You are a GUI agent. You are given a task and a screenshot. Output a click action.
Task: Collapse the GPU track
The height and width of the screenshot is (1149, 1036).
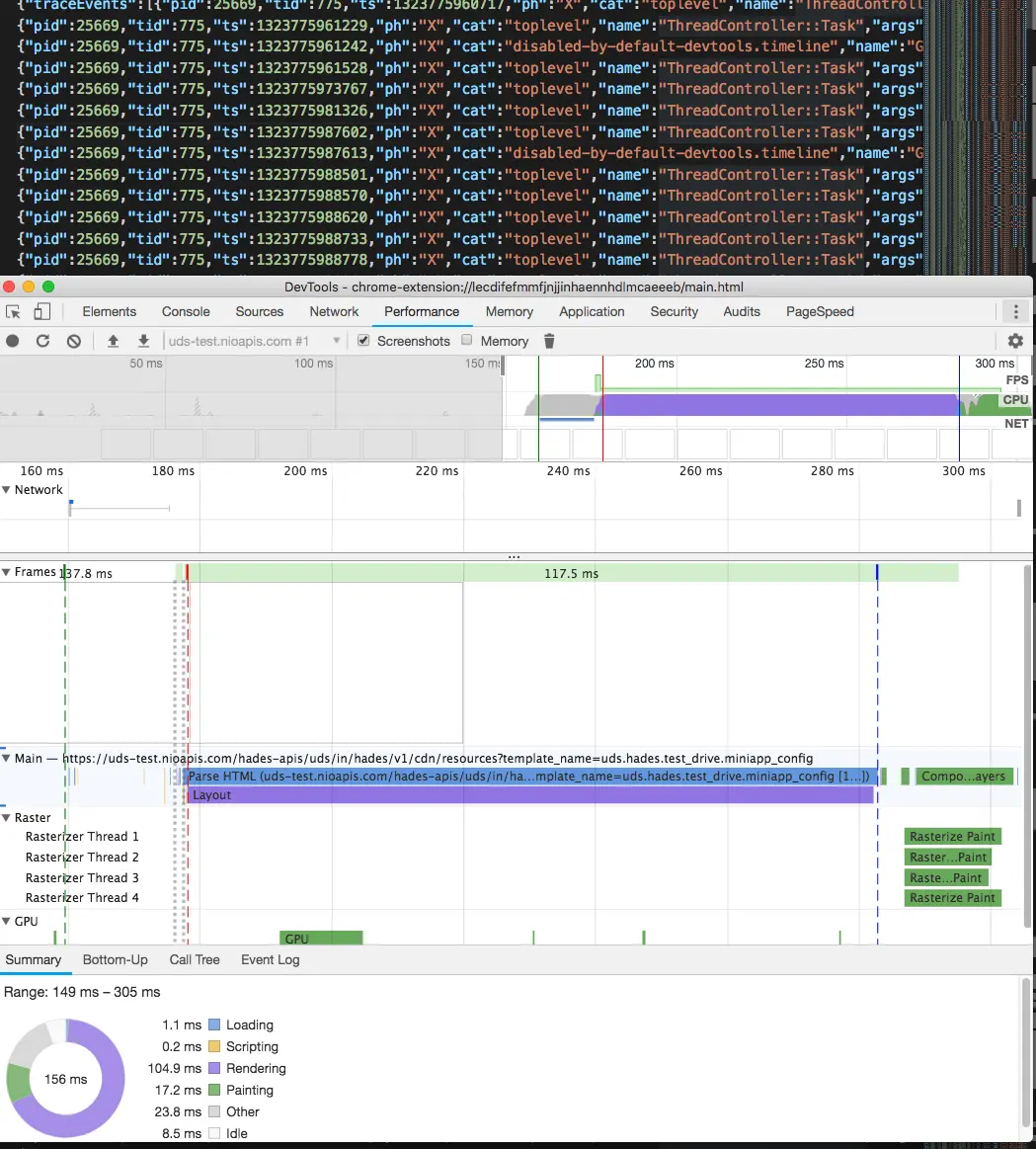(7, 921)
